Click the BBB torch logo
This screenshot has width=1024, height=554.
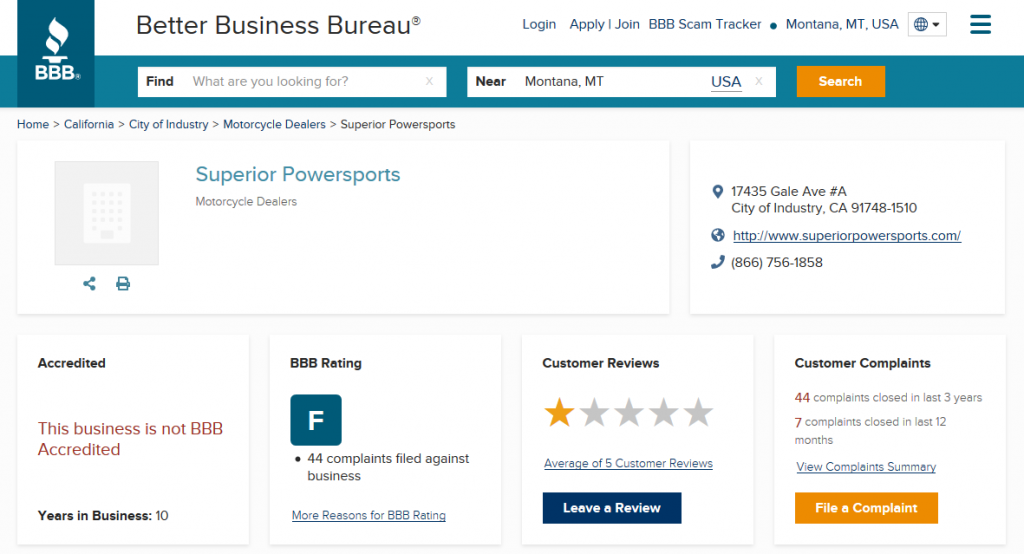[57, 51]
